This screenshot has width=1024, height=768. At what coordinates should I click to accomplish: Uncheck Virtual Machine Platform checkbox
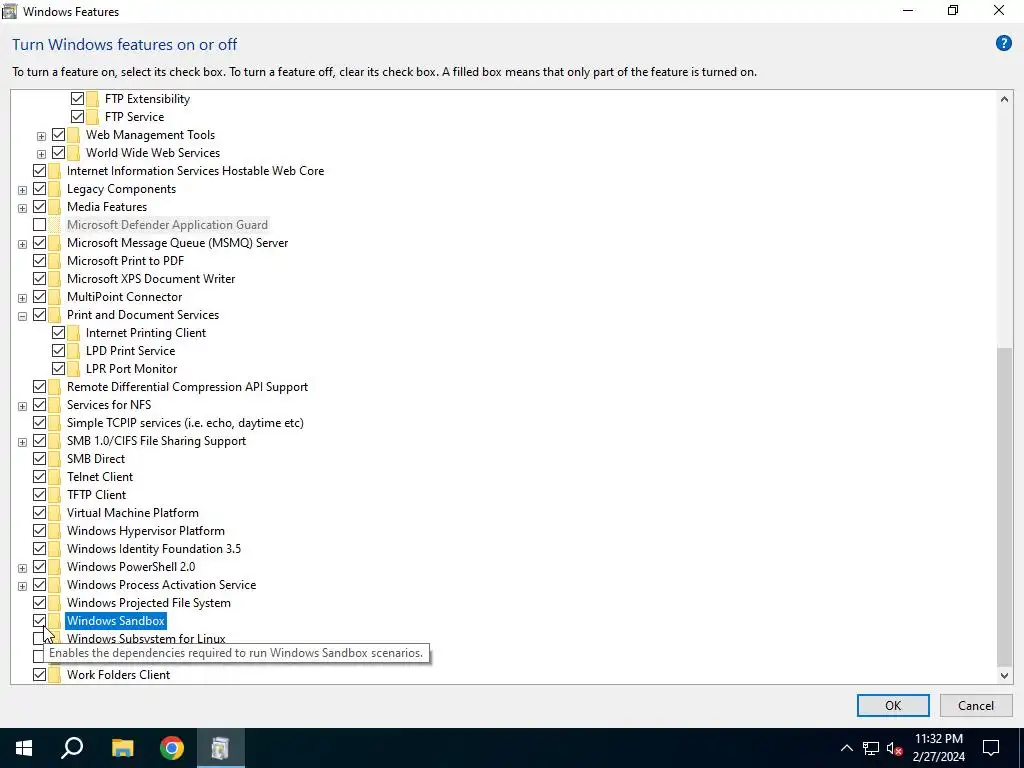(39, 513)
